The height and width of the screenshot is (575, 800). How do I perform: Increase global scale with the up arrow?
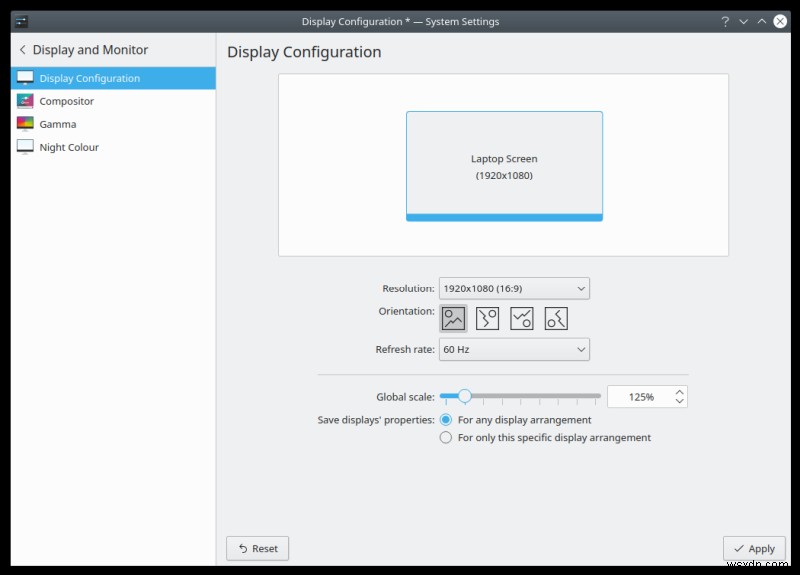tap(680, 392)
